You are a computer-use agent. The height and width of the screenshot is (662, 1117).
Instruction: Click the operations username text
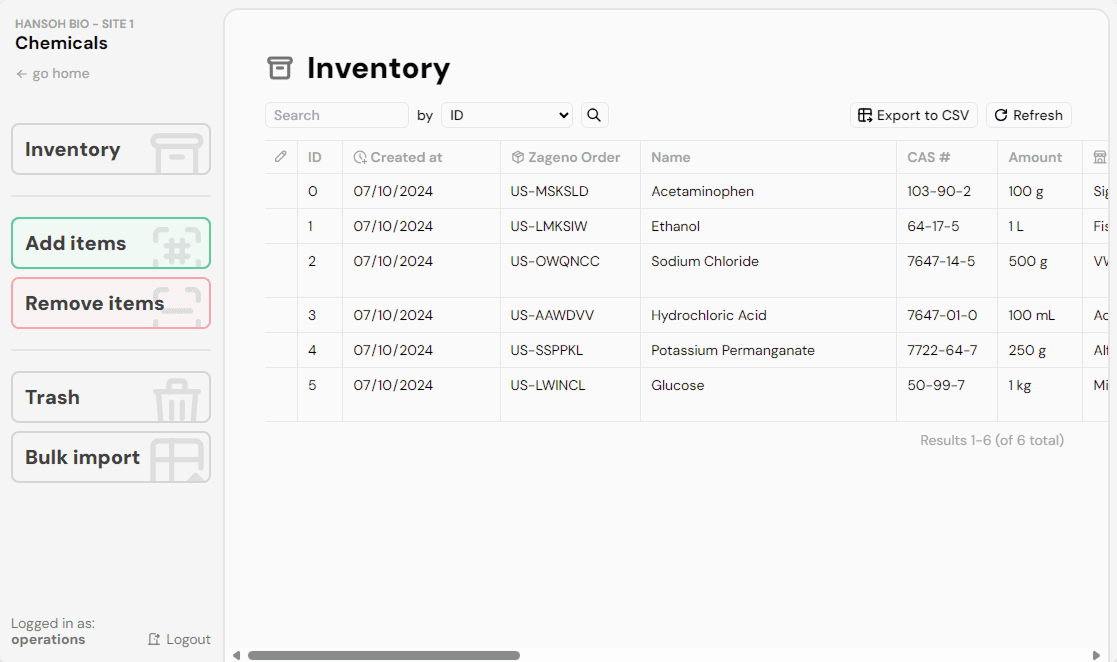48,640
